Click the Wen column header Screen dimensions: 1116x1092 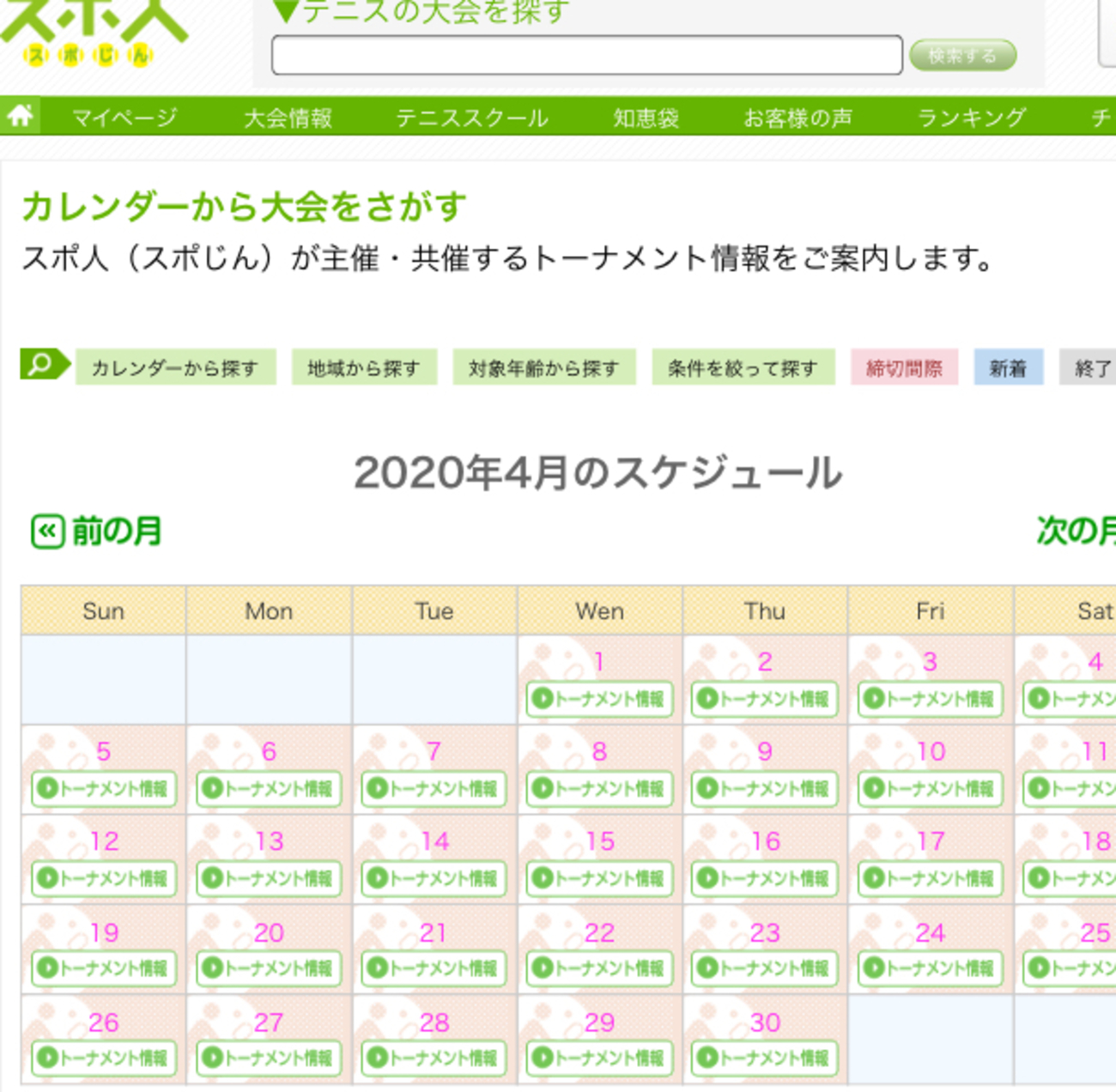click(599, 610)
